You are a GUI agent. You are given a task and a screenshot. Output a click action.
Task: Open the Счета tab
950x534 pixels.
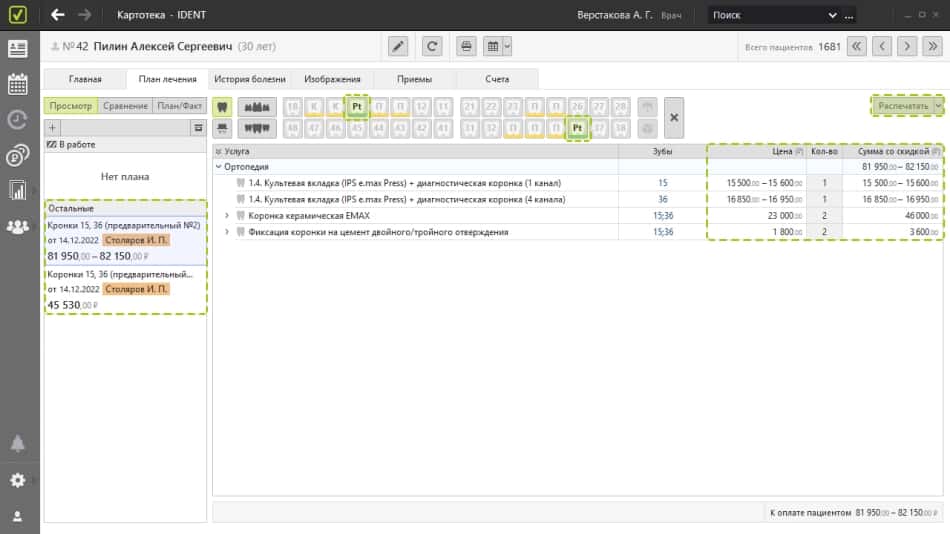pyautogui.click(x=497, y=79)
